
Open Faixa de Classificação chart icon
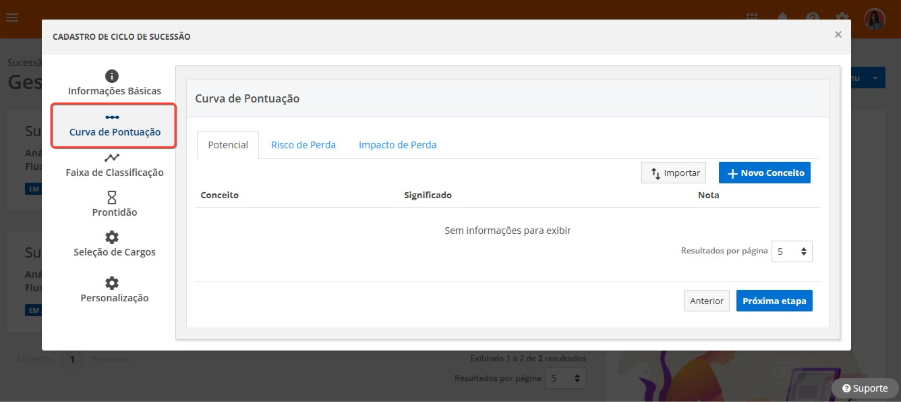click(x=112, y=158)
